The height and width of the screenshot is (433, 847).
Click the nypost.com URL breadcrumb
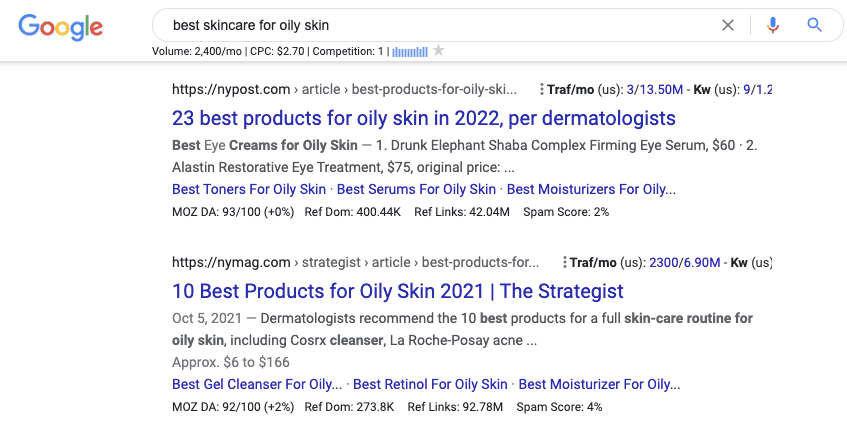pyautogui.click(x=344, y=90)
